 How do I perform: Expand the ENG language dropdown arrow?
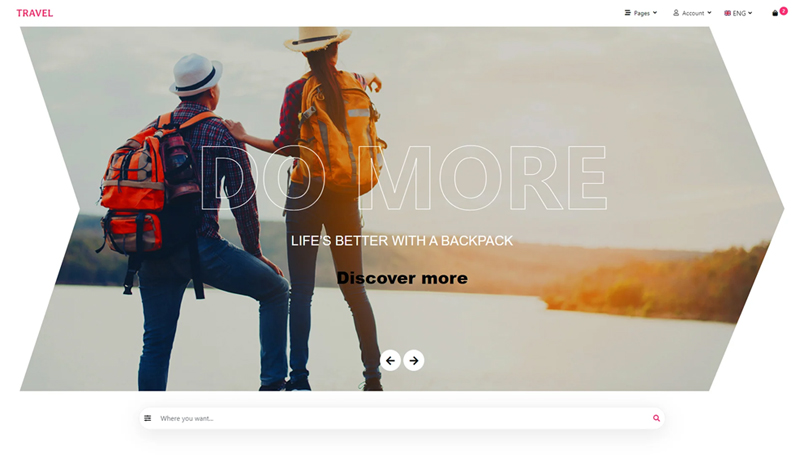(750, 13)
